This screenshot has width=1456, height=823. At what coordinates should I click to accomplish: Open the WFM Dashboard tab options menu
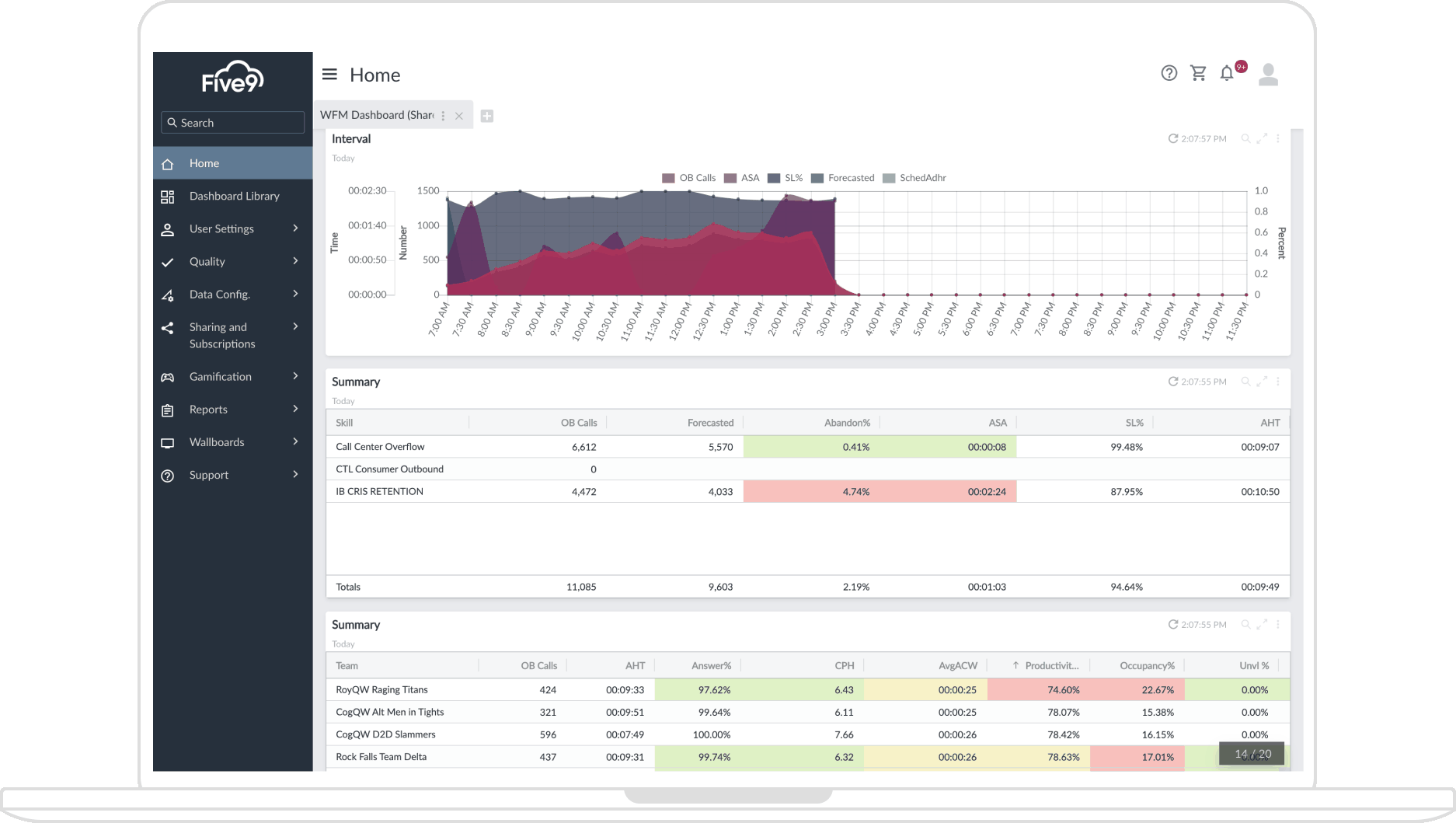coord(444,116)
